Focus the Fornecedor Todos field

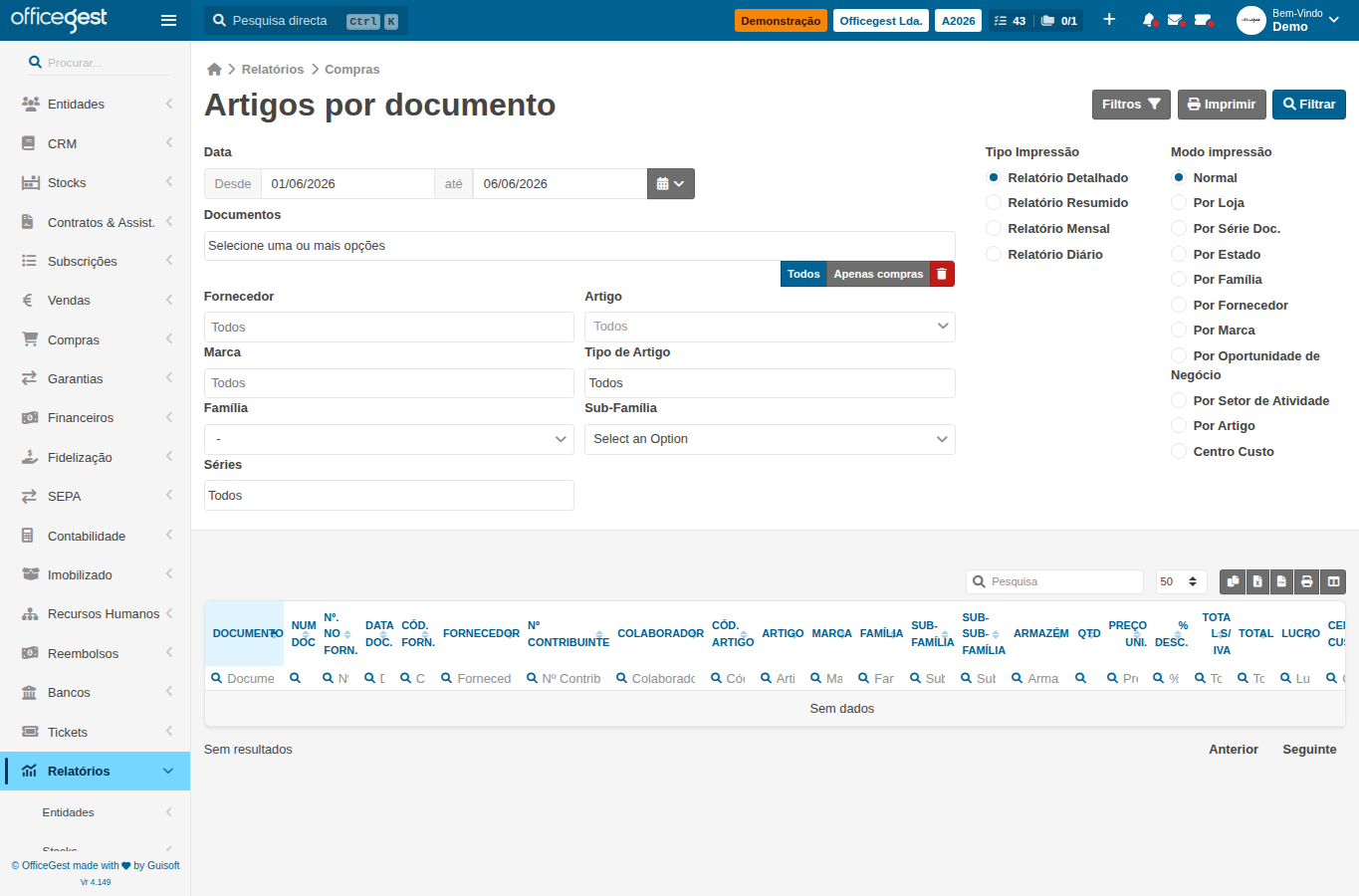click(388, 327)
